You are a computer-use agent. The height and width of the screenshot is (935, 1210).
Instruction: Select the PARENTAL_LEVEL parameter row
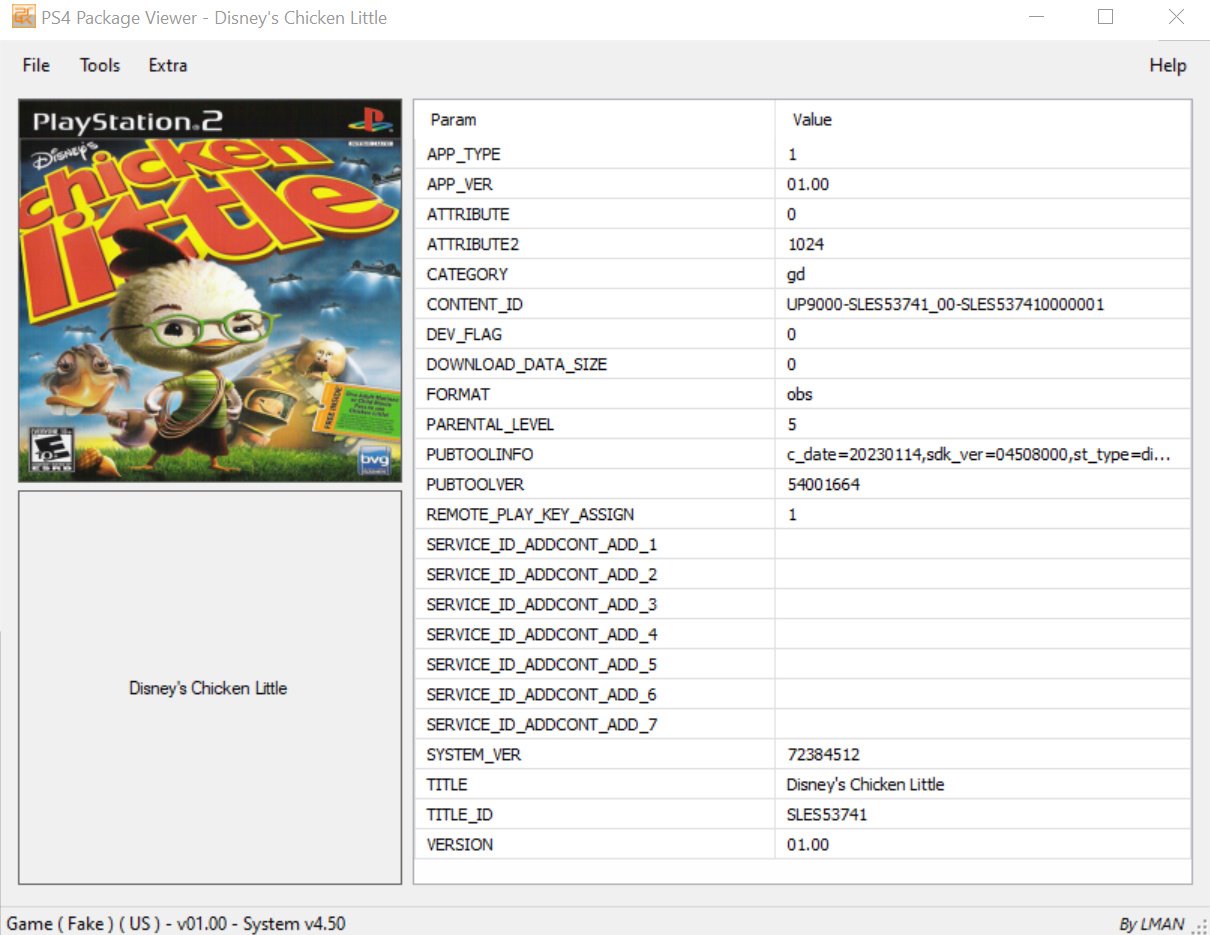(490, 424)
